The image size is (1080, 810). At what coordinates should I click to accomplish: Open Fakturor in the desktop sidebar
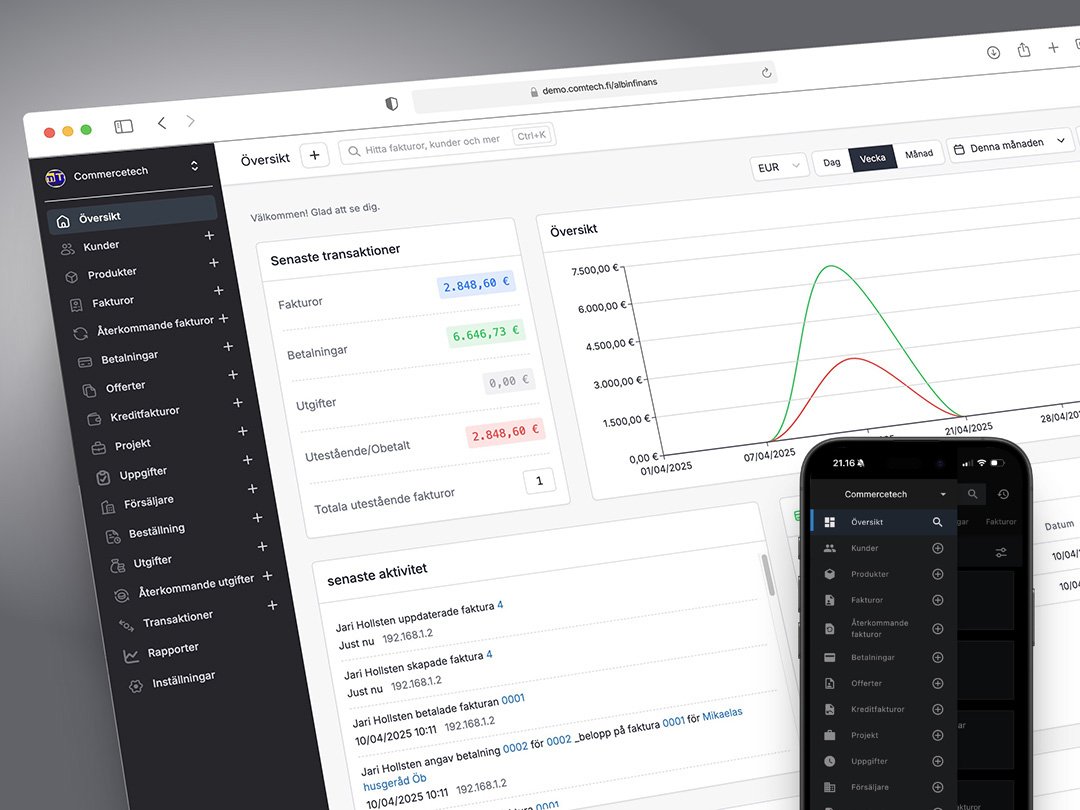113,302
